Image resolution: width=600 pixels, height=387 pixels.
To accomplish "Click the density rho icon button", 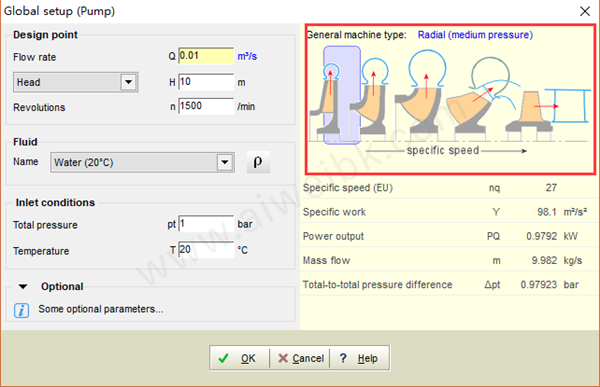I will 258,162.
